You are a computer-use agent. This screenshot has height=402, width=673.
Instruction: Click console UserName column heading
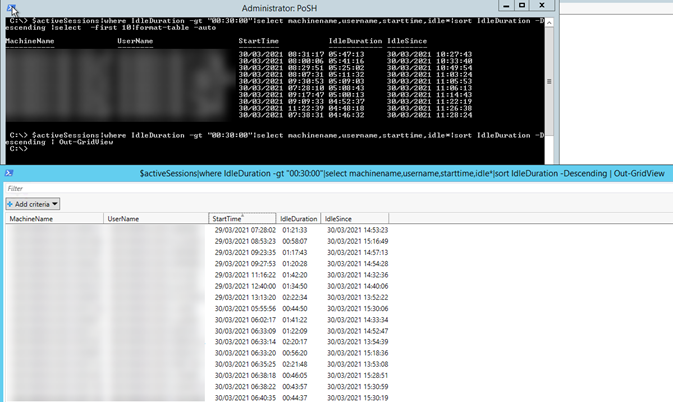tap(135, 41)
